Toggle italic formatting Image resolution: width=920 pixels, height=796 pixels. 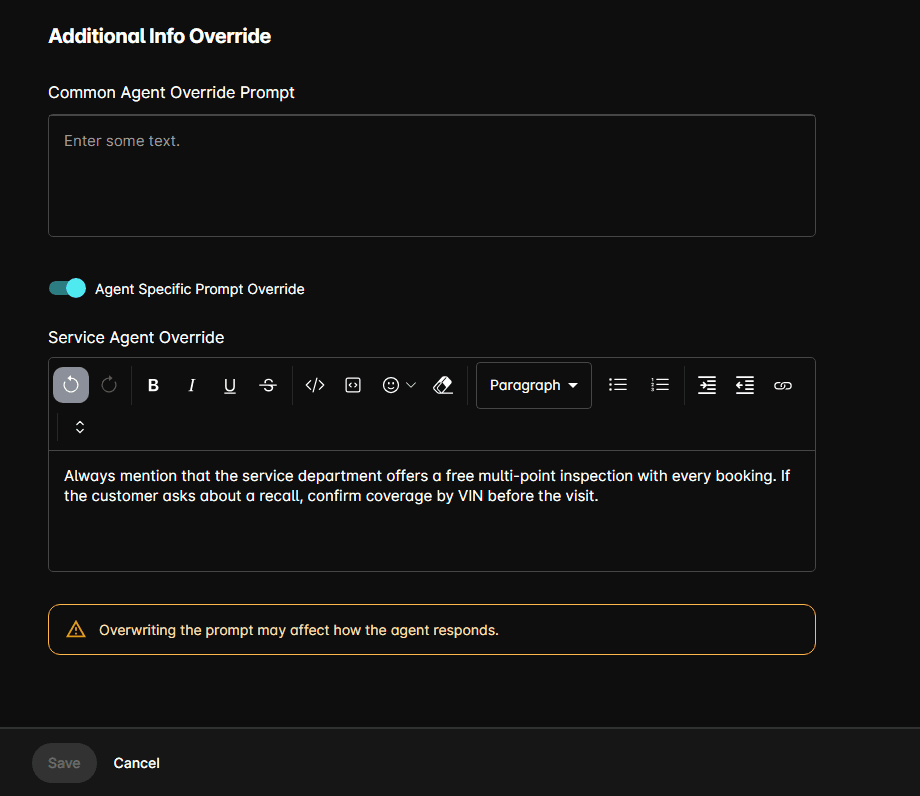click(191, 385)
